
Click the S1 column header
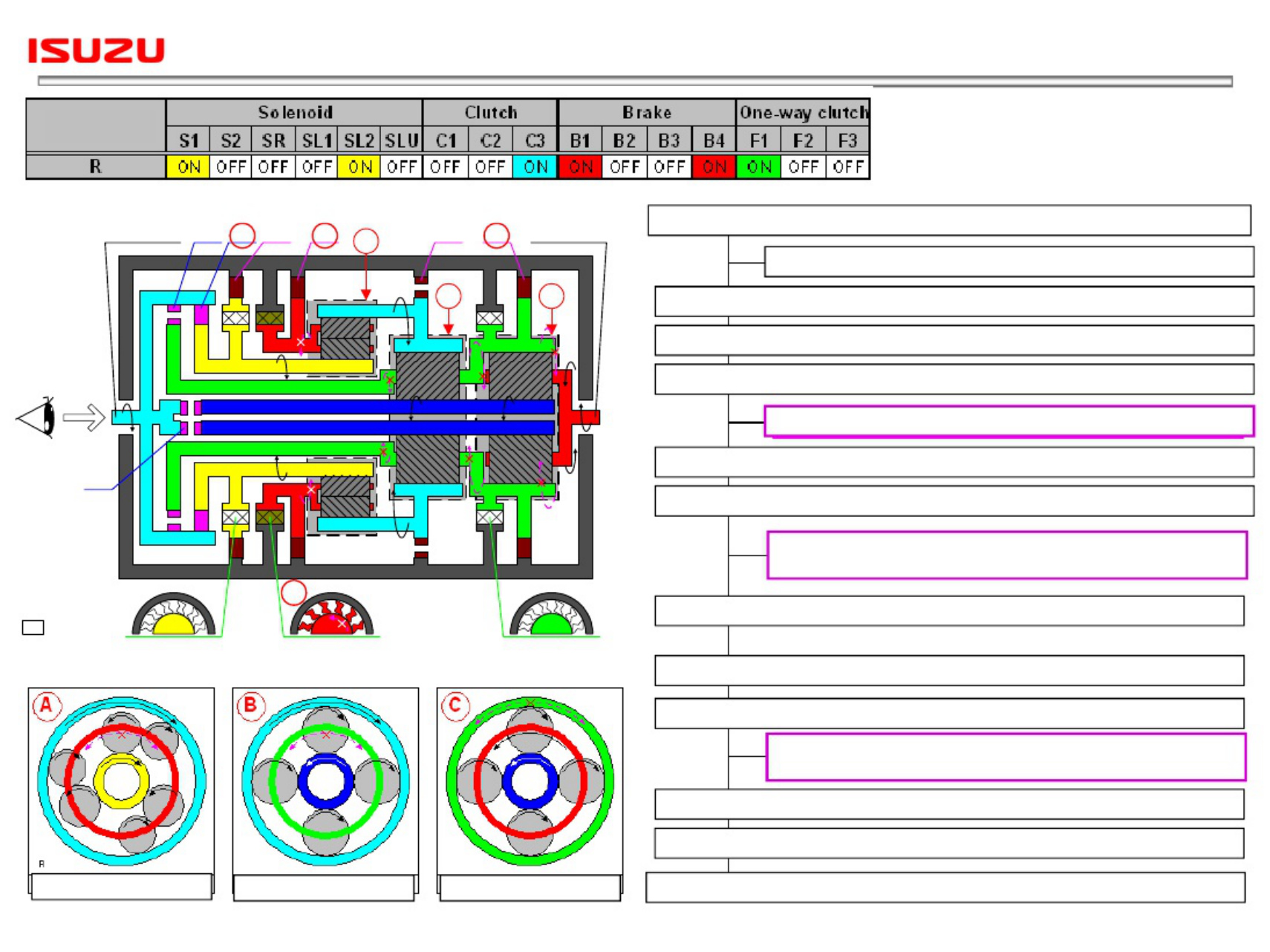click(x=189, y=140)
